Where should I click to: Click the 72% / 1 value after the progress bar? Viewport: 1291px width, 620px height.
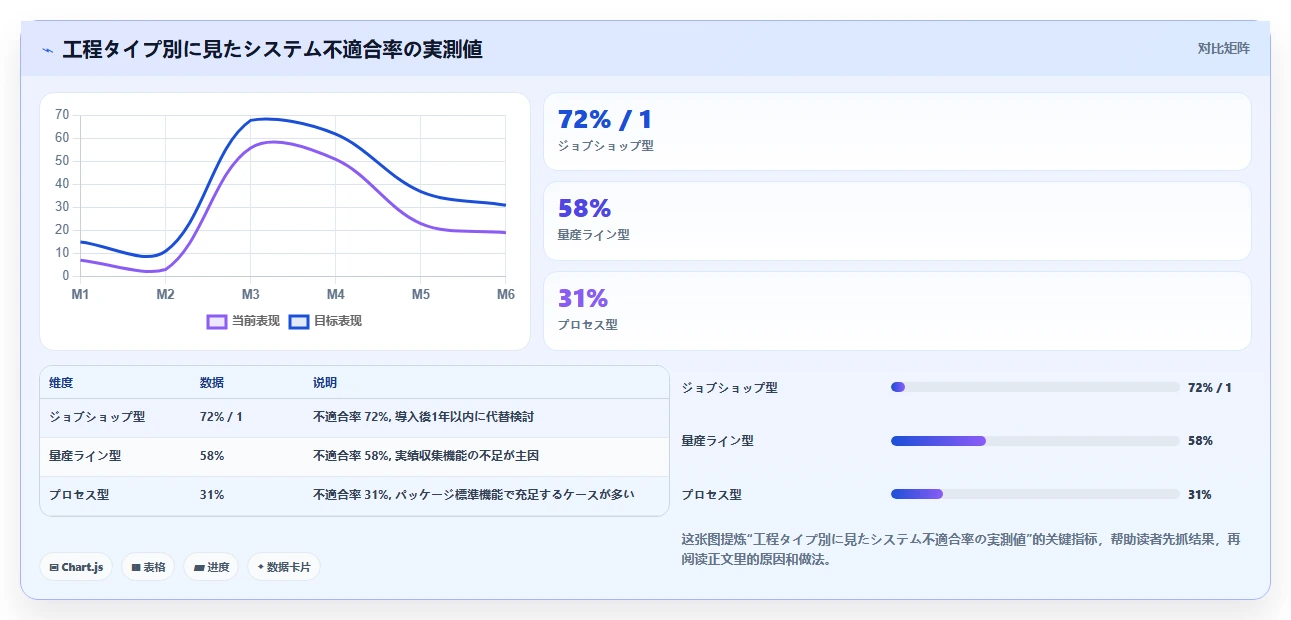(1210, 388)
